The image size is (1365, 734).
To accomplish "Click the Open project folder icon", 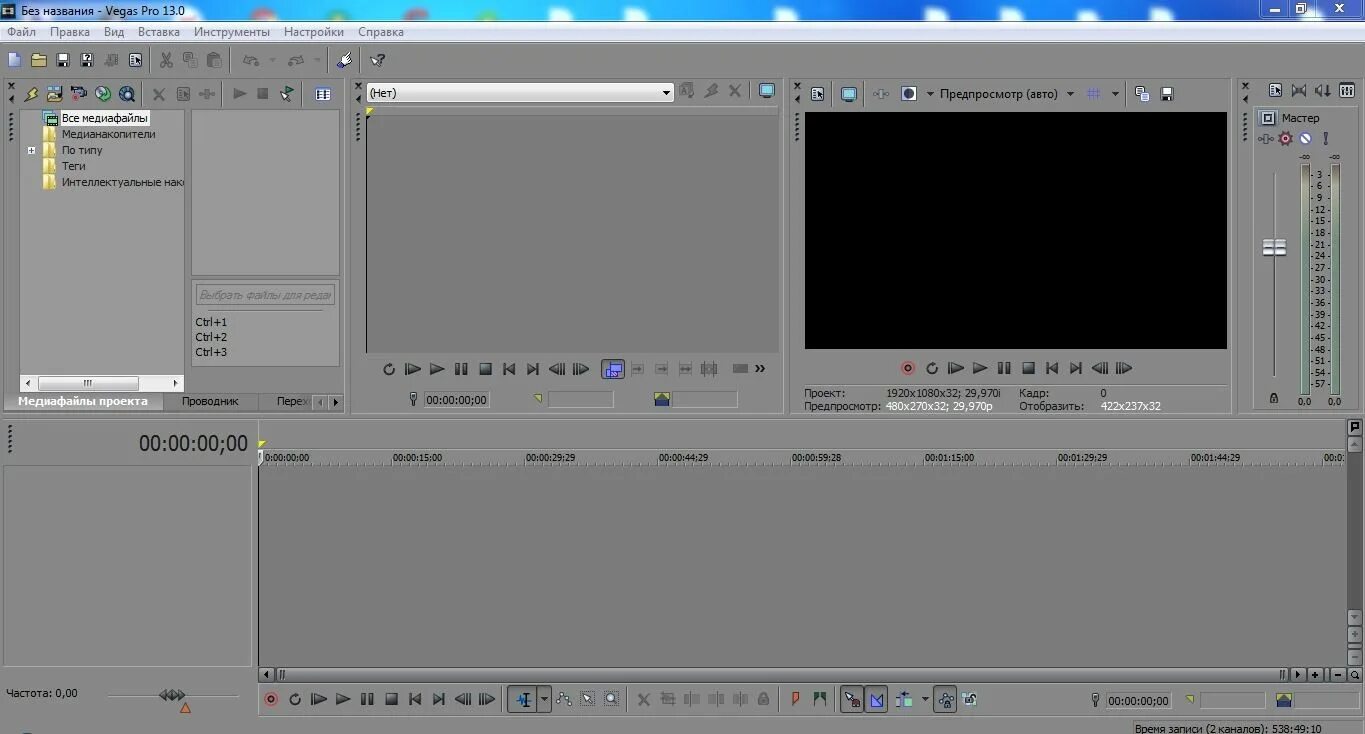I will tap(39, 61).
